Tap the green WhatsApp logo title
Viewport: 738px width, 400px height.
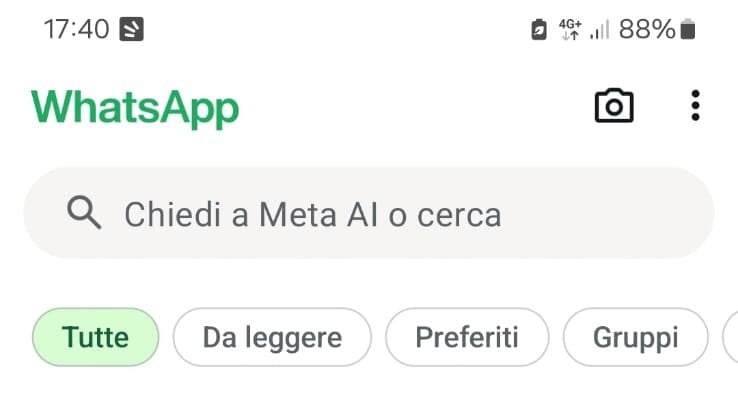click(135, 107)
